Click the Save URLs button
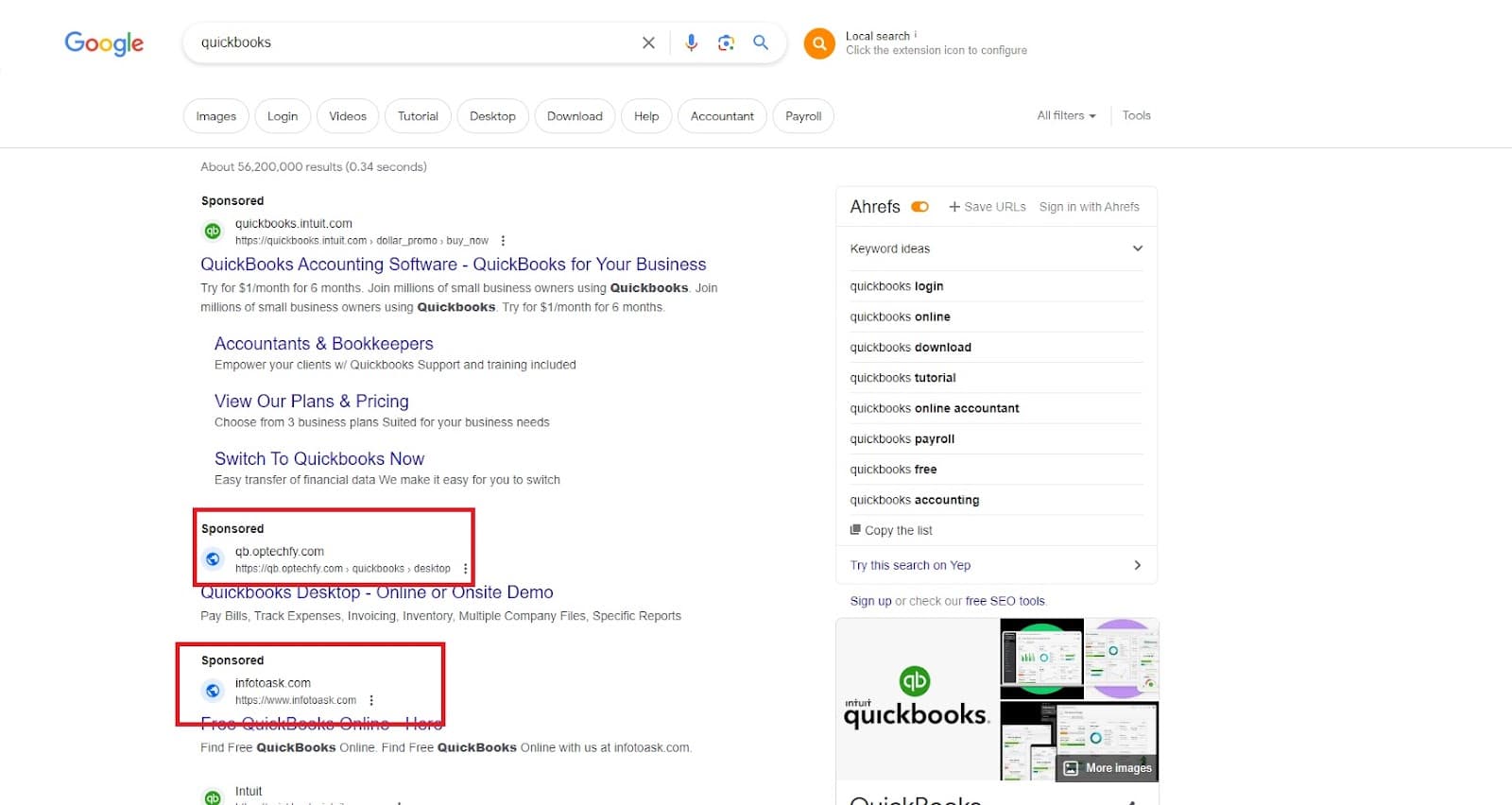The height and width of the screenshot is (805, 1512). 988,207
